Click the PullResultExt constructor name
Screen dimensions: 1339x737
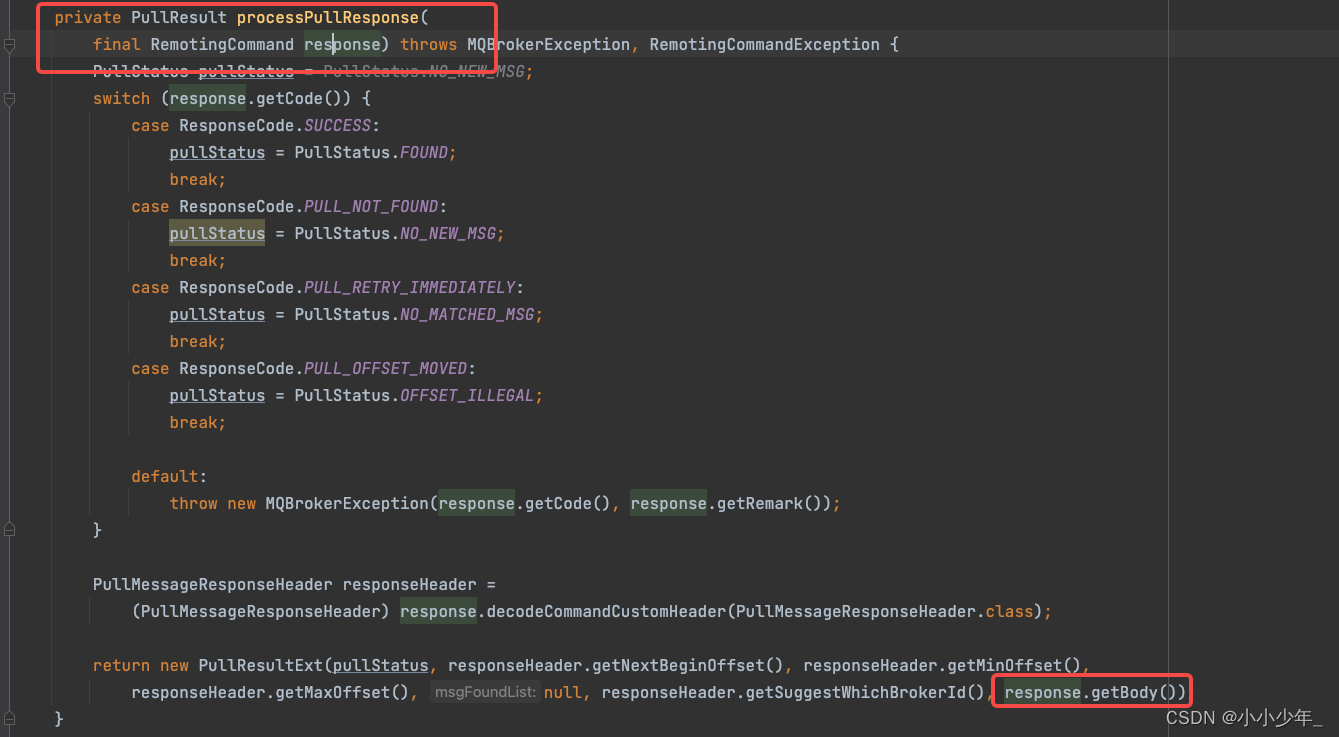click(x=261, y=666)
